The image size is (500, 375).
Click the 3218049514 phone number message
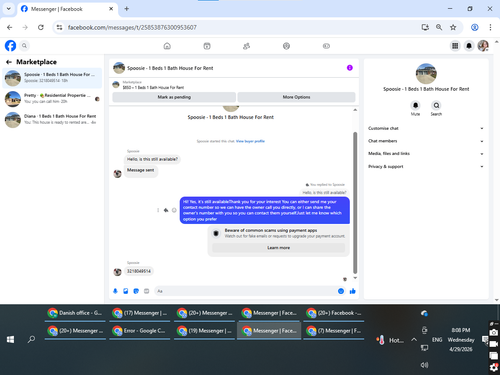pos(139,271)
